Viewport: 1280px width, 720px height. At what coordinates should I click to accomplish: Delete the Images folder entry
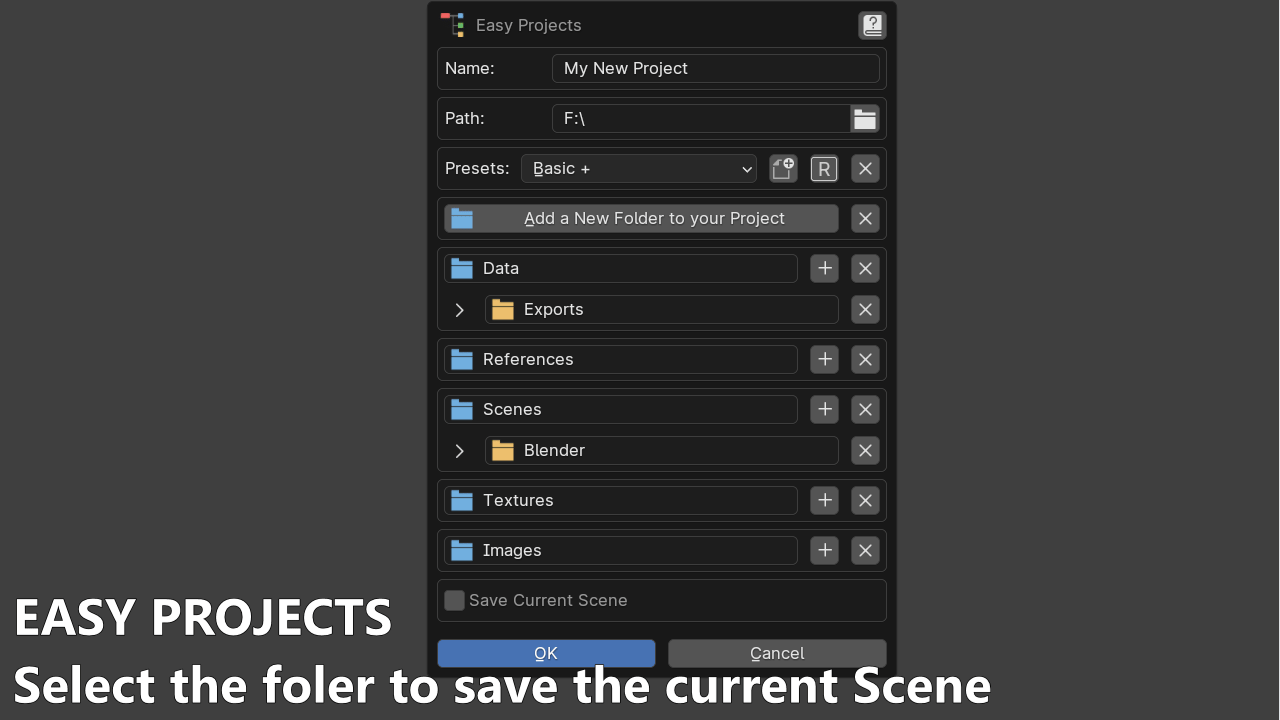pyautogui.click(x=865, y=550)
